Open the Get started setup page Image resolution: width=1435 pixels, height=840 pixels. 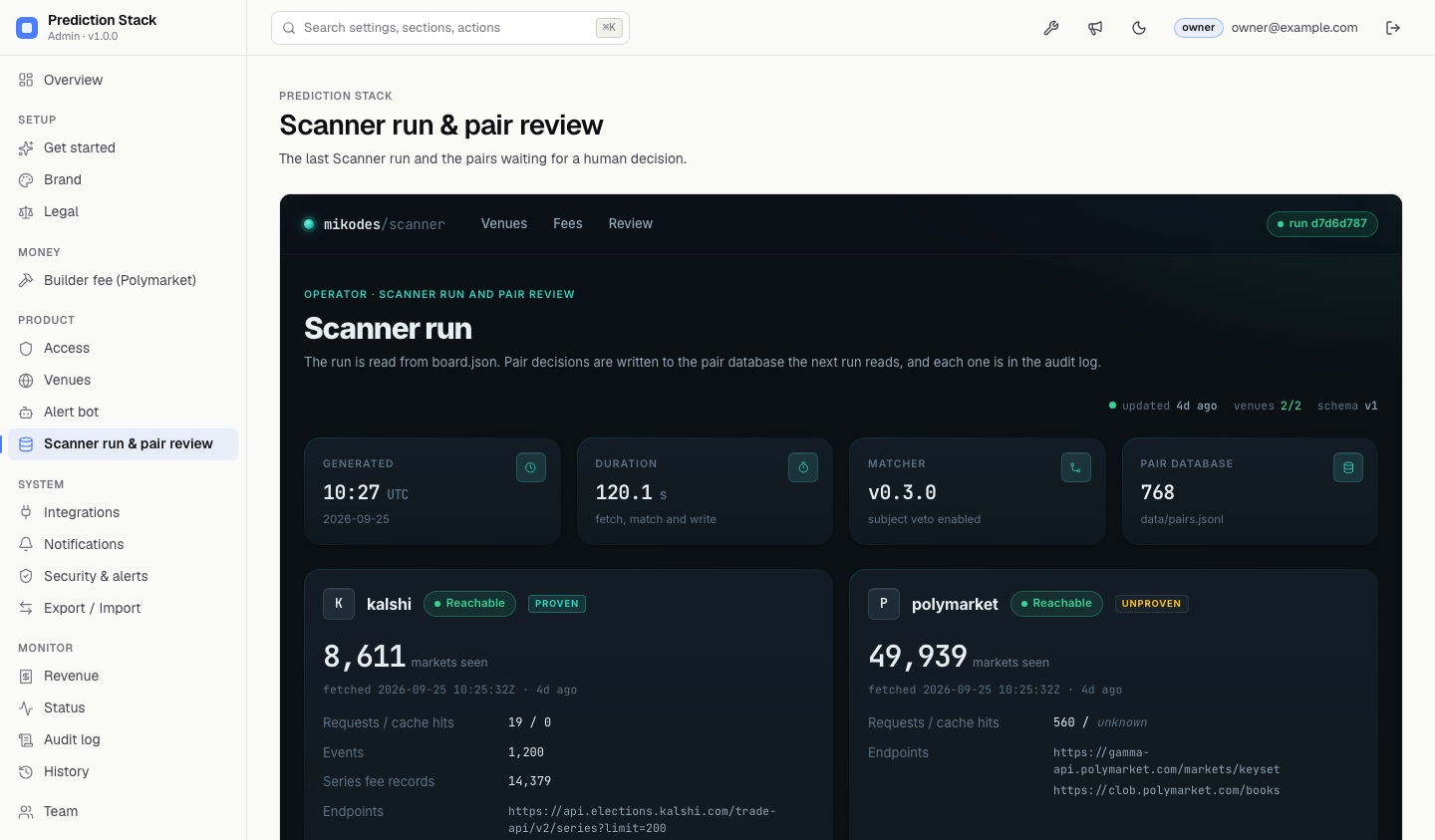pyautogui.click(x=124, y=147)
